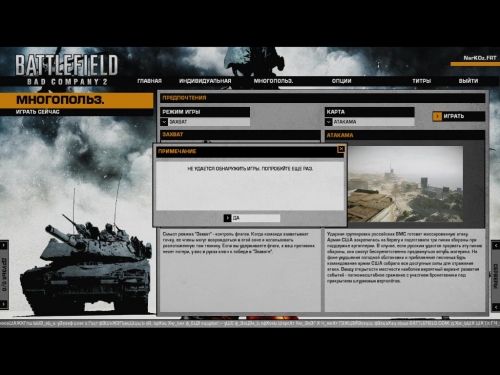Click the bottom arrow on right Серверы panel
Image resolution: width=500 pixels, height=375 pixels.
click(496, 307)
